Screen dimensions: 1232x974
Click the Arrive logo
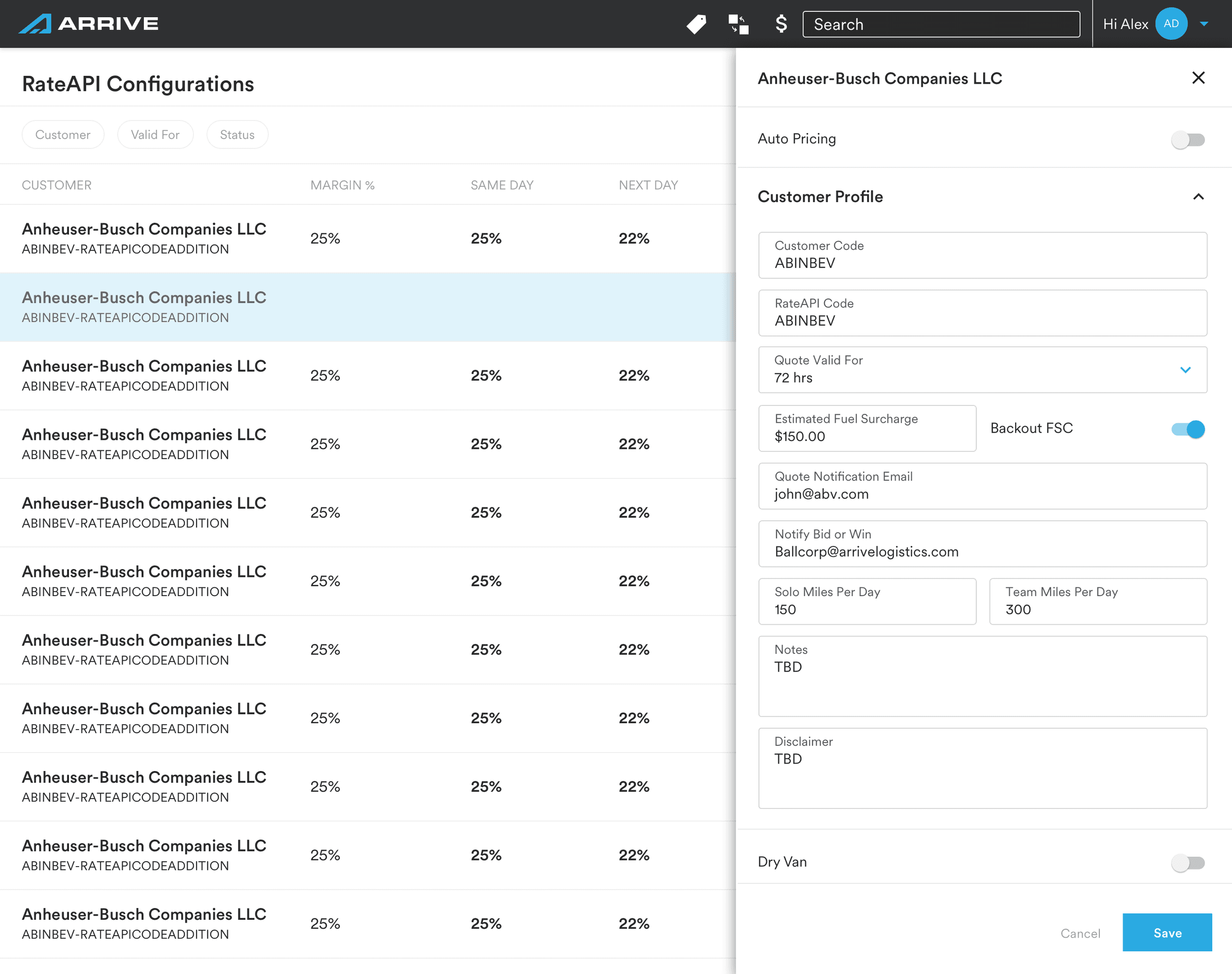click(x=88, y=23)
